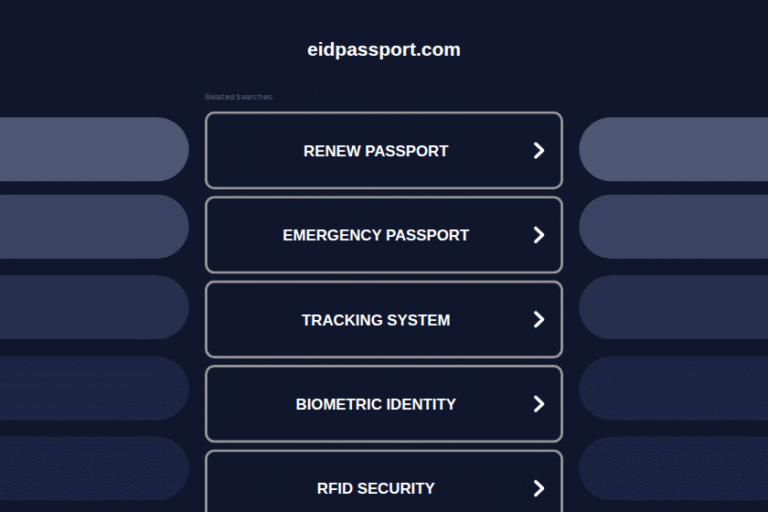
Task: Click the left pill beside Biometric Identity
Action: (93, 388)
